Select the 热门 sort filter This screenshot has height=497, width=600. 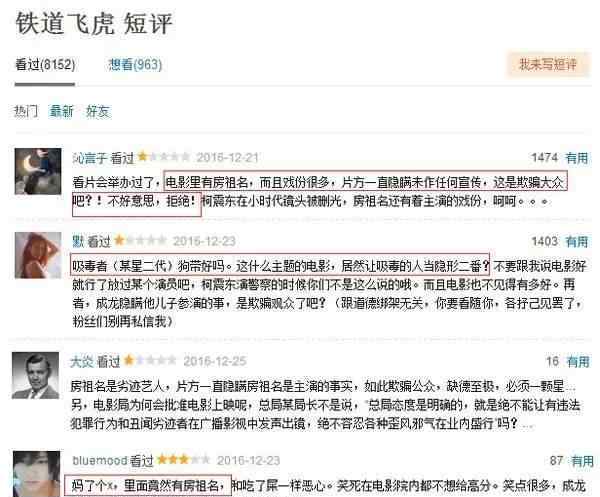tap(26, 111)
